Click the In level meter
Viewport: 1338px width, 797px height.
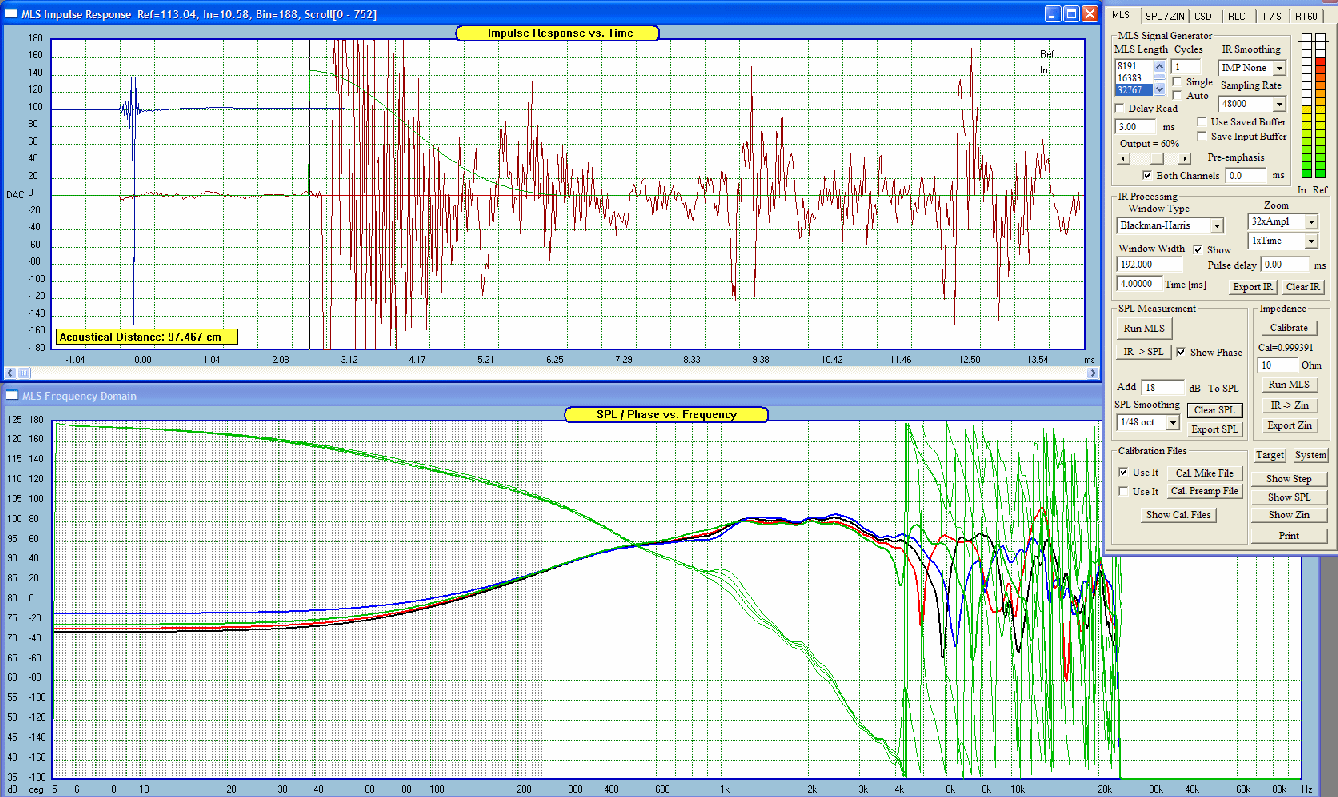(1306, 107)
